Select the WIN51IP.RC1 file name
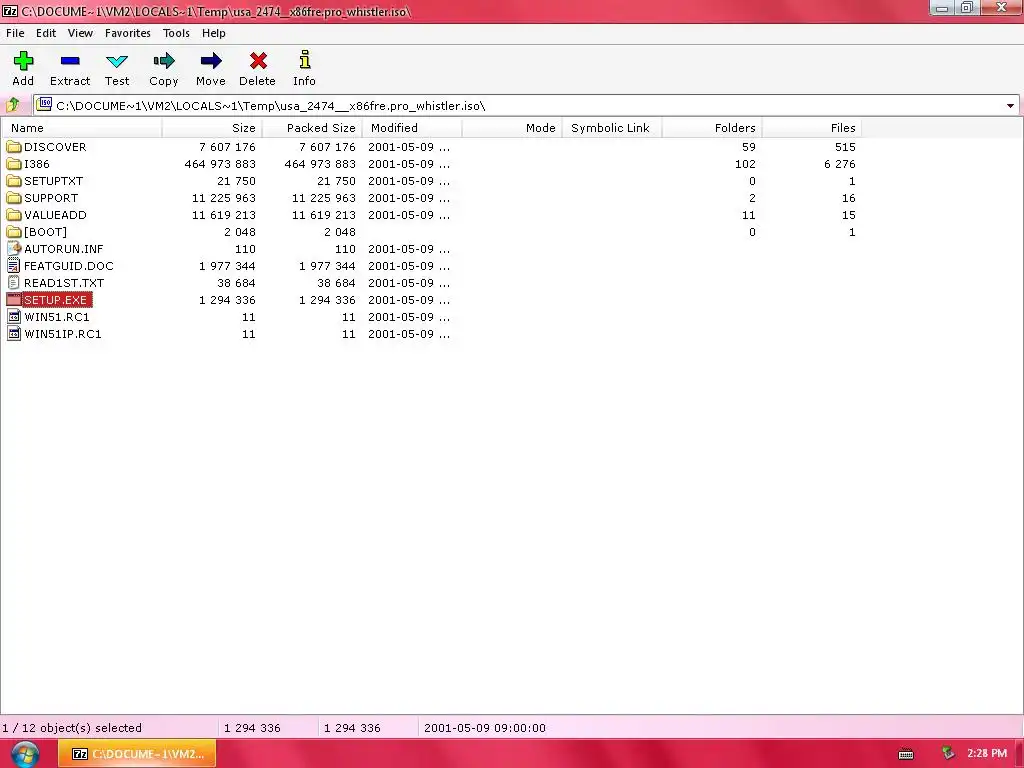 pos(63,334)
